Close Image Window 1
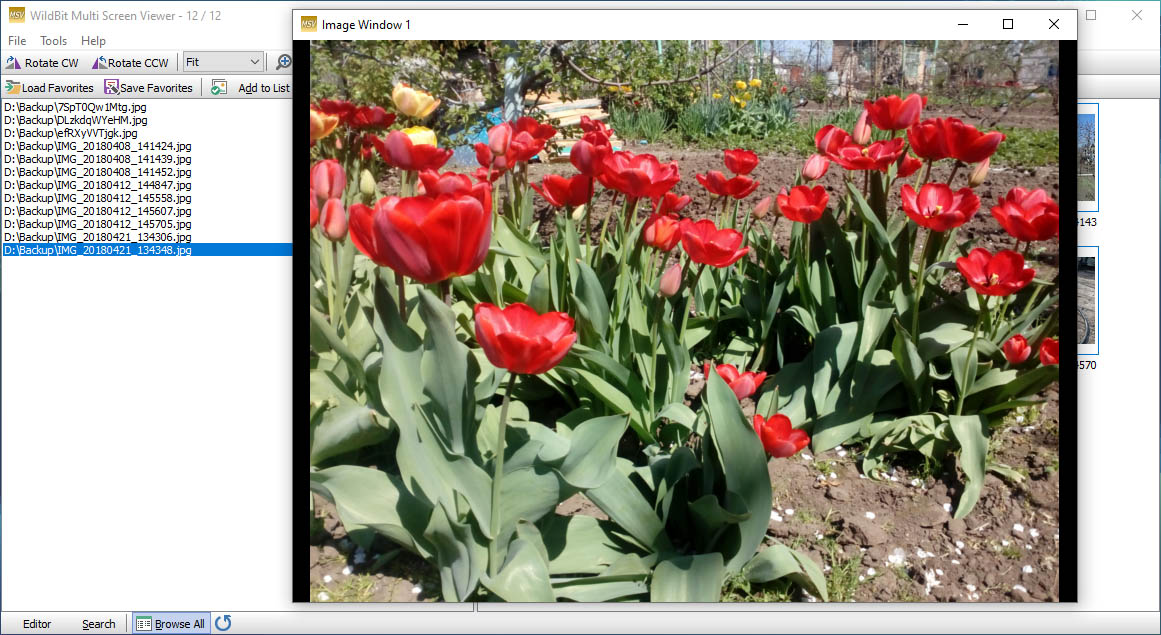 (x=1054, y=24)
